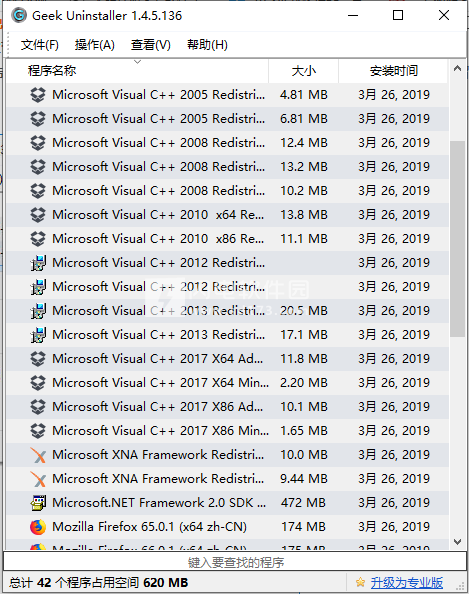
Task: Click the 10.0 MB XNA Framework icon
Action: [x=38, y=455]
